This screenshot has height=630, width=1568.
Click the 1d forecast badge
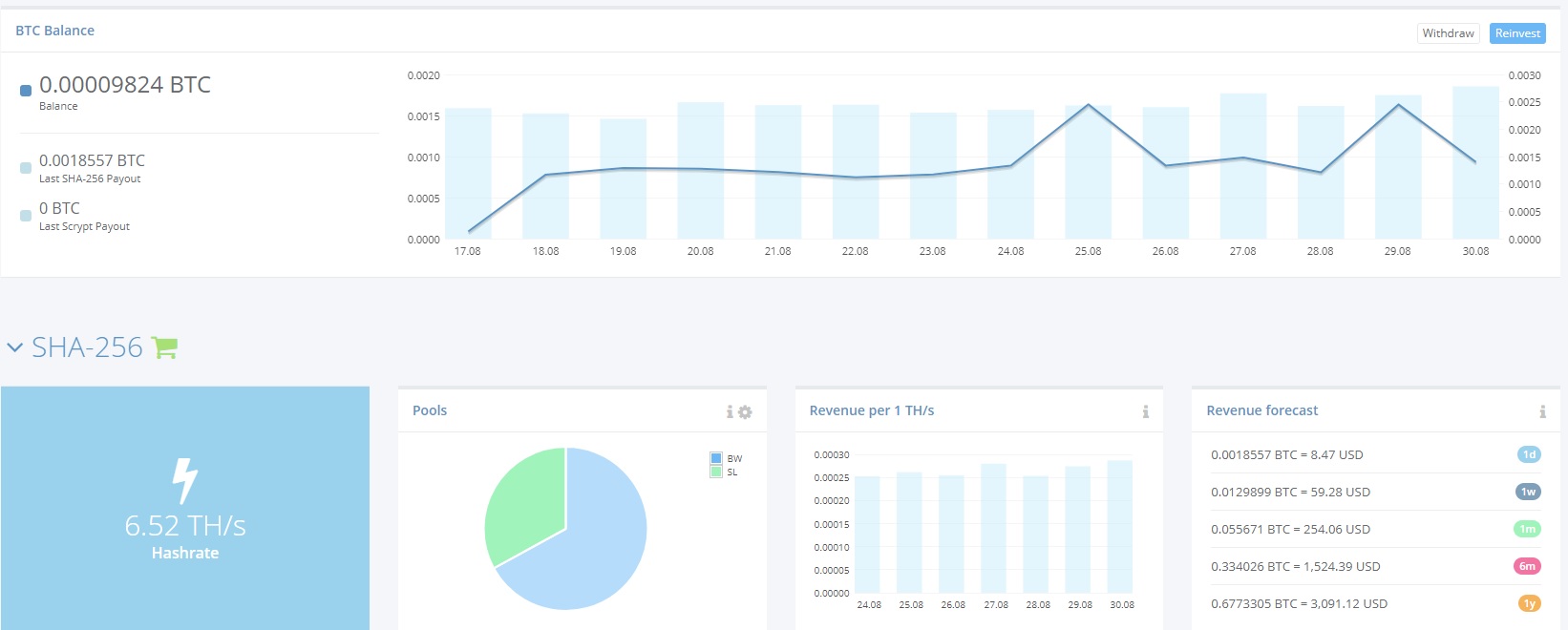click(x=1529, y=455)
